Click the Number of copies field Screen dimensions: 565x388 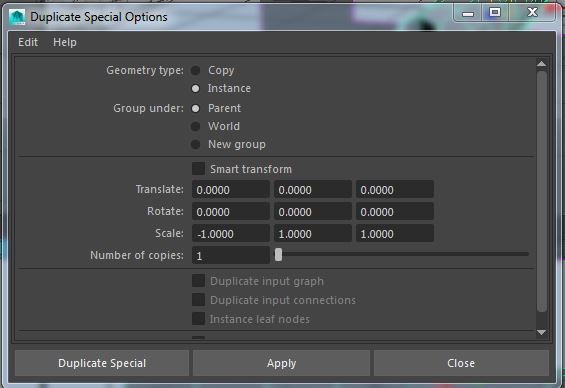[x=231, y=255]
